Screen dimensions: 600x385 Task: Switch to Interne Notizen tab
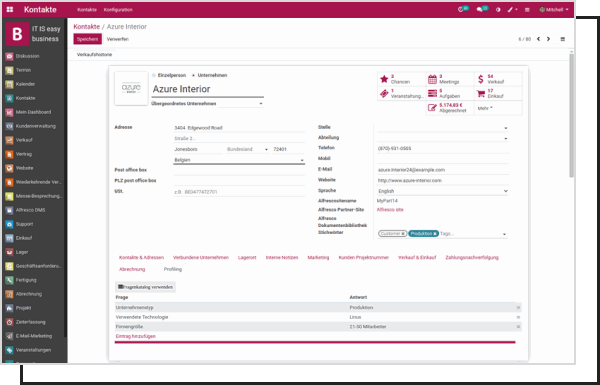tap(282, 258)
